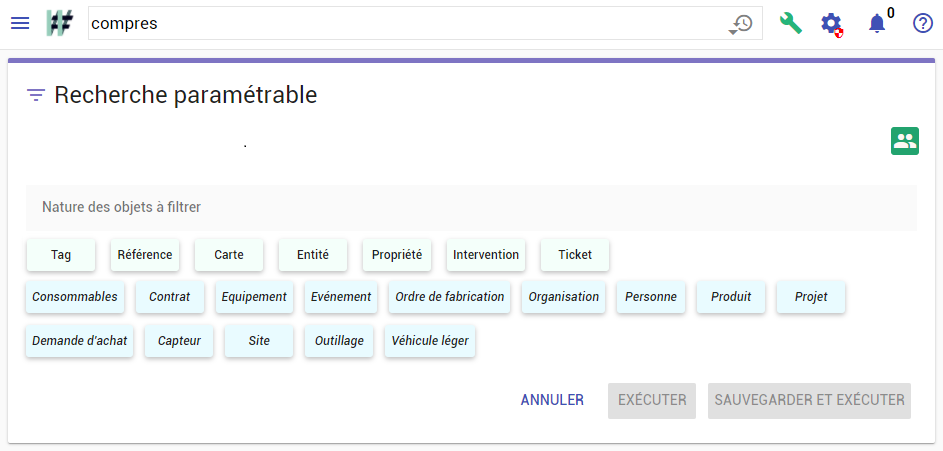Click the Recherche paramétrable heading
The height and width of the screenshot is (451, 943).
click(186, 95)
